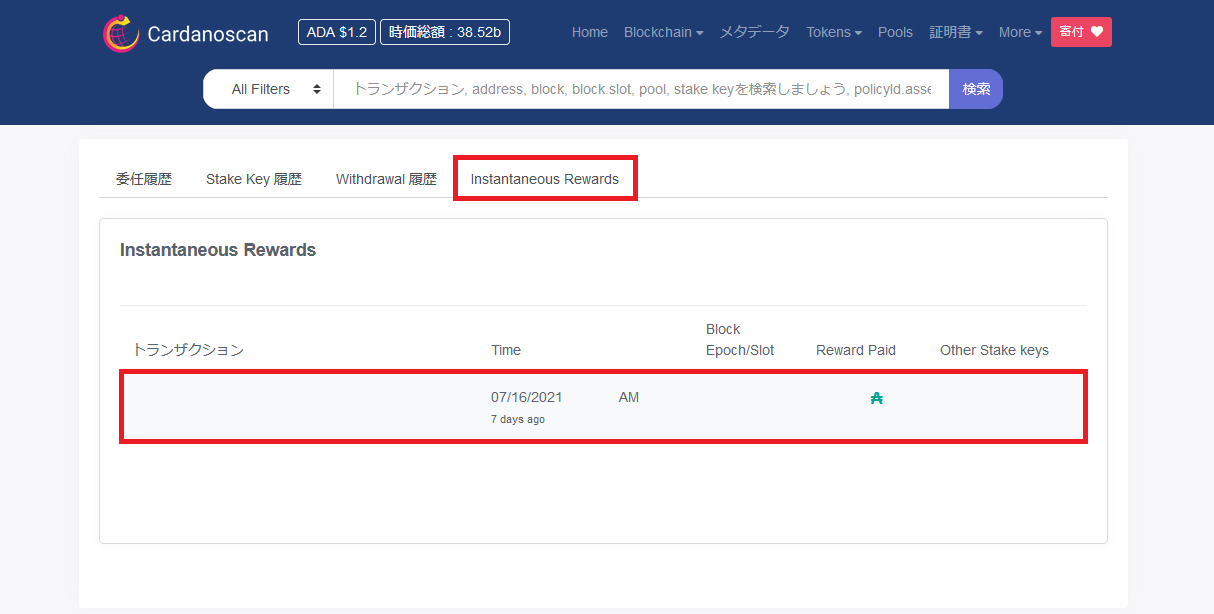Open the 証明書 dropdown menu

(x=955, y=32)
